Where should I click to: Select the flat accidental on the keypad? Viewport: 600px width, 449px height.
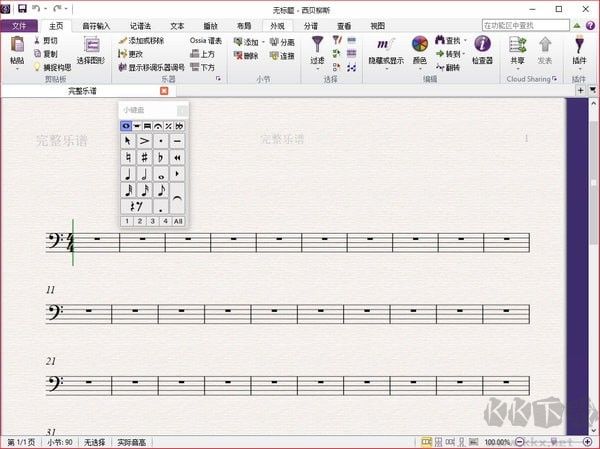(x=160, y=158)
